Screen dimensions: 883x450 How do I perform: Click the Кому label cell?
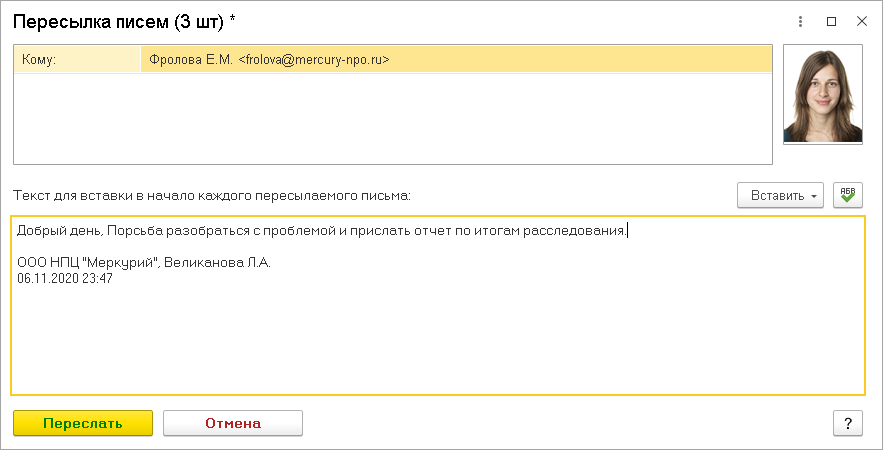pyautogui.click(x=78, y=60)
